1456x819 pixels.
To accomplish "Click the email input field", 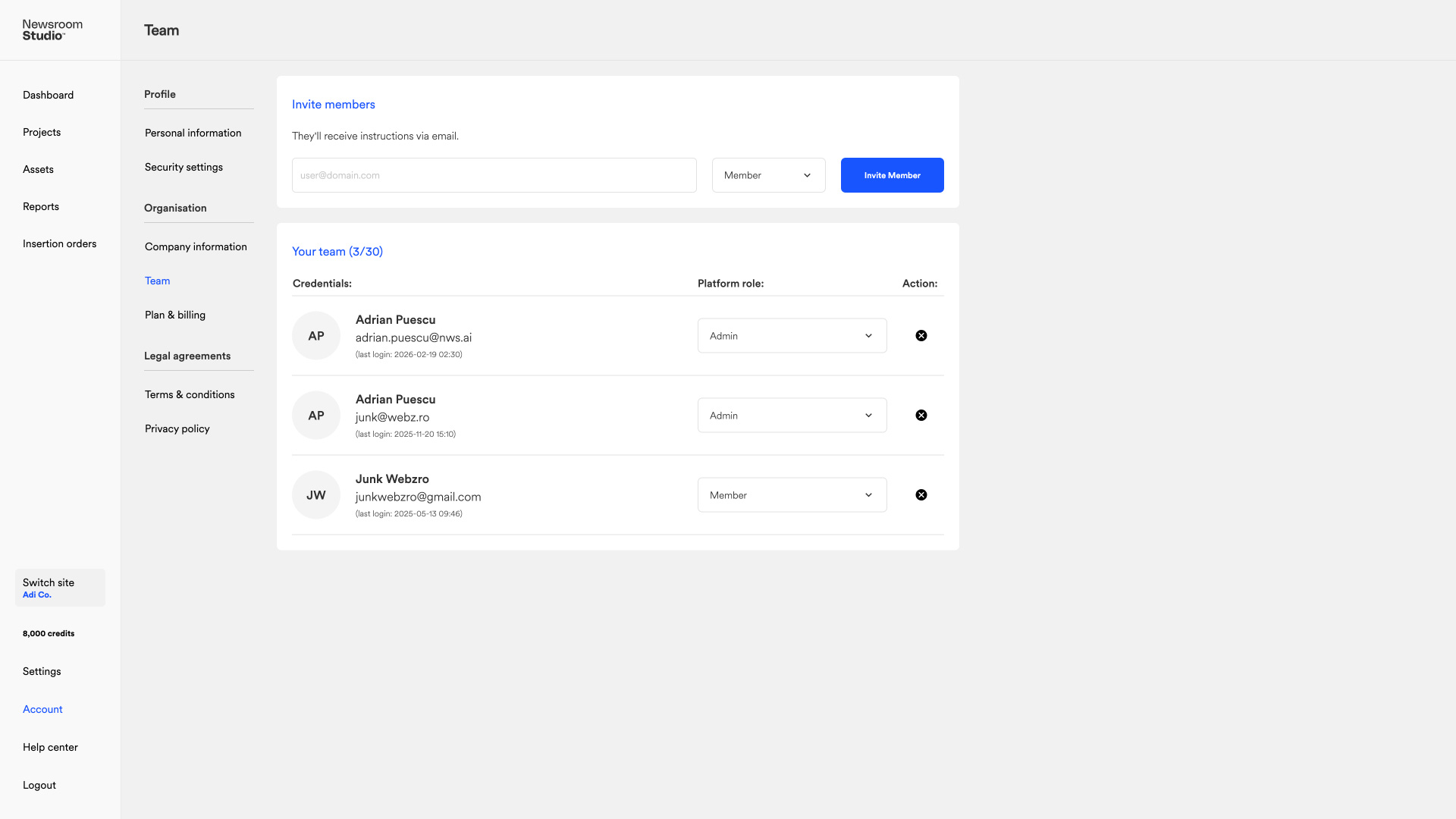I will point(494,175).
